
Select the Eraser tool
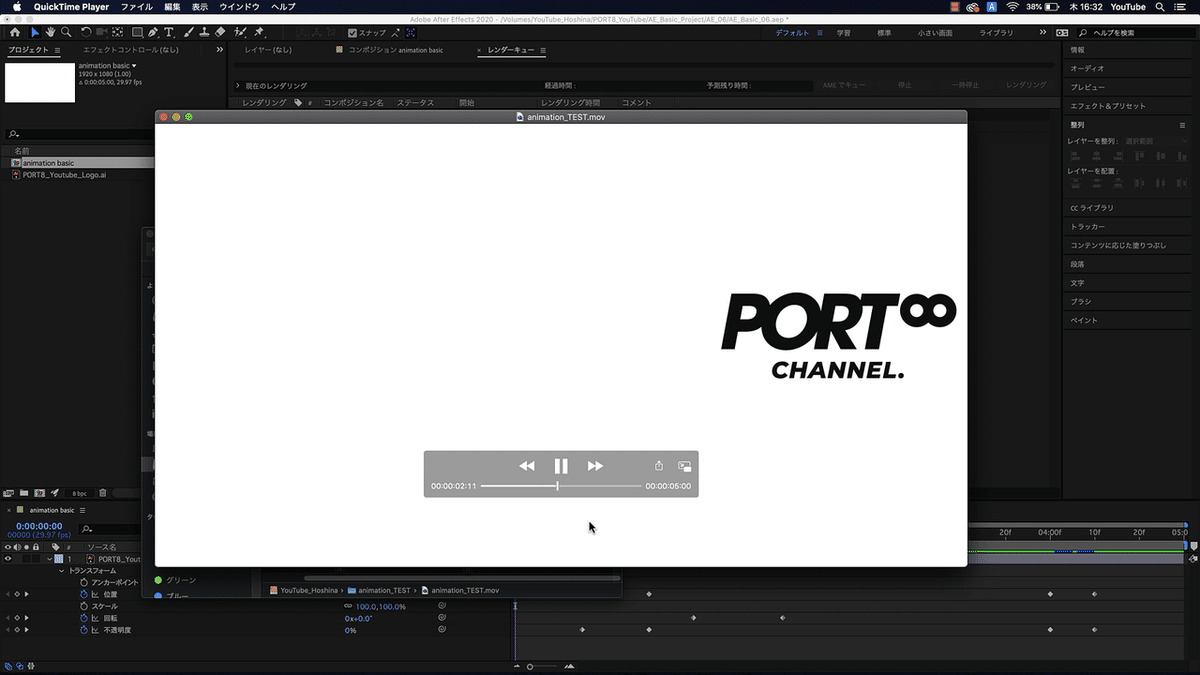pos(220,32)
